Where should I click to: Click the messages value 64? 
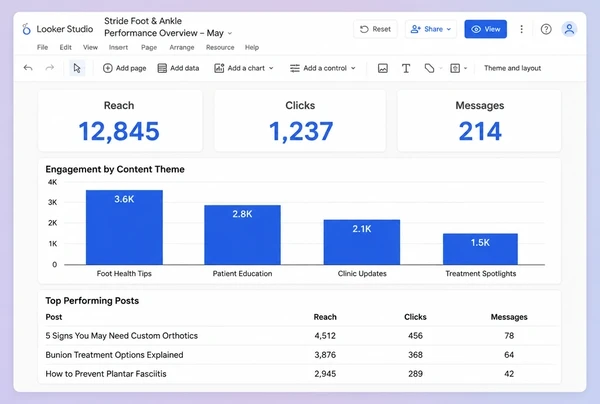[x=509, y=355]
